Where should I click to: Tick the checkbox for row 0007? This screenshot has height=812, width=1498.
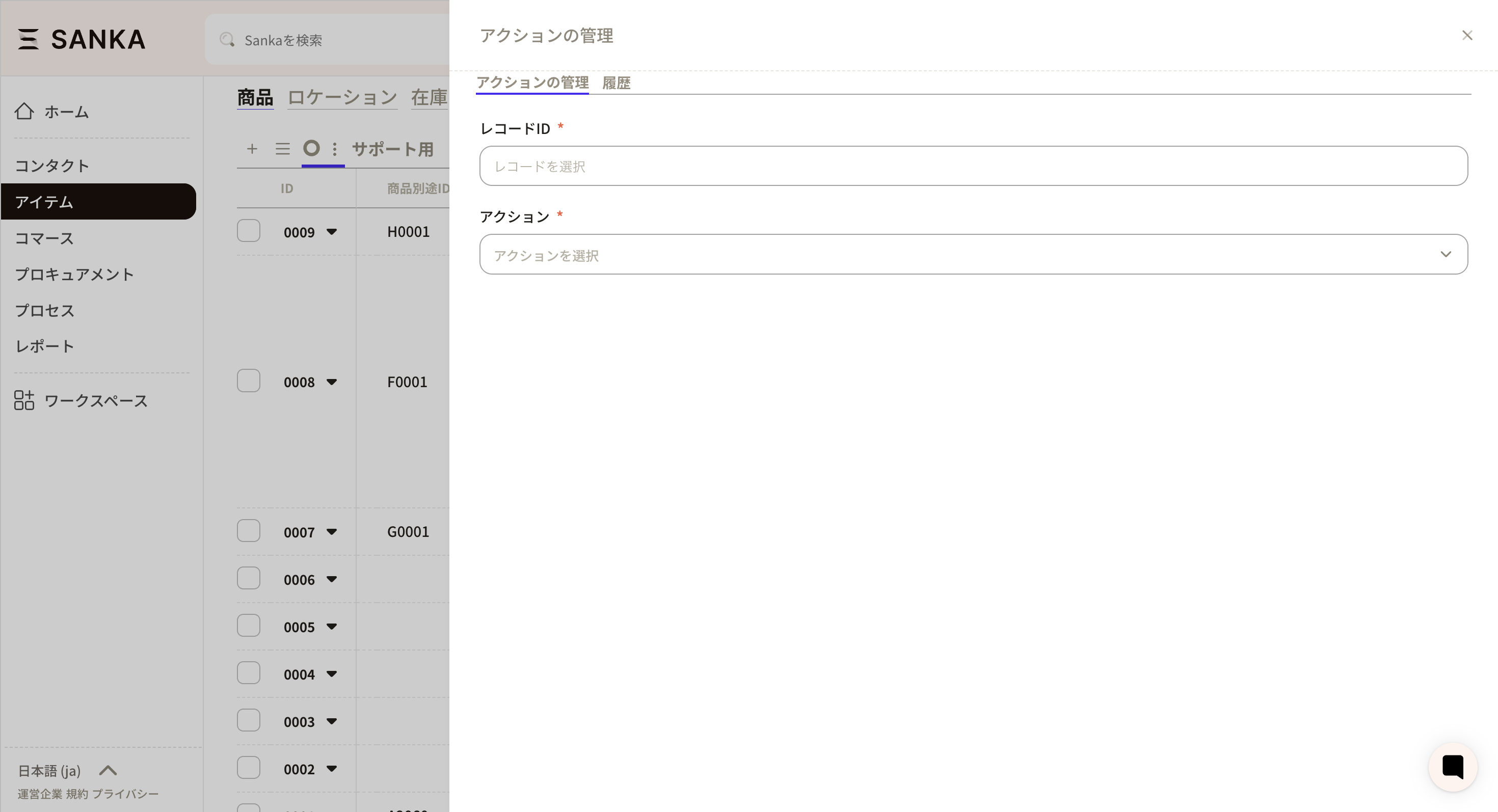(248, 531)
